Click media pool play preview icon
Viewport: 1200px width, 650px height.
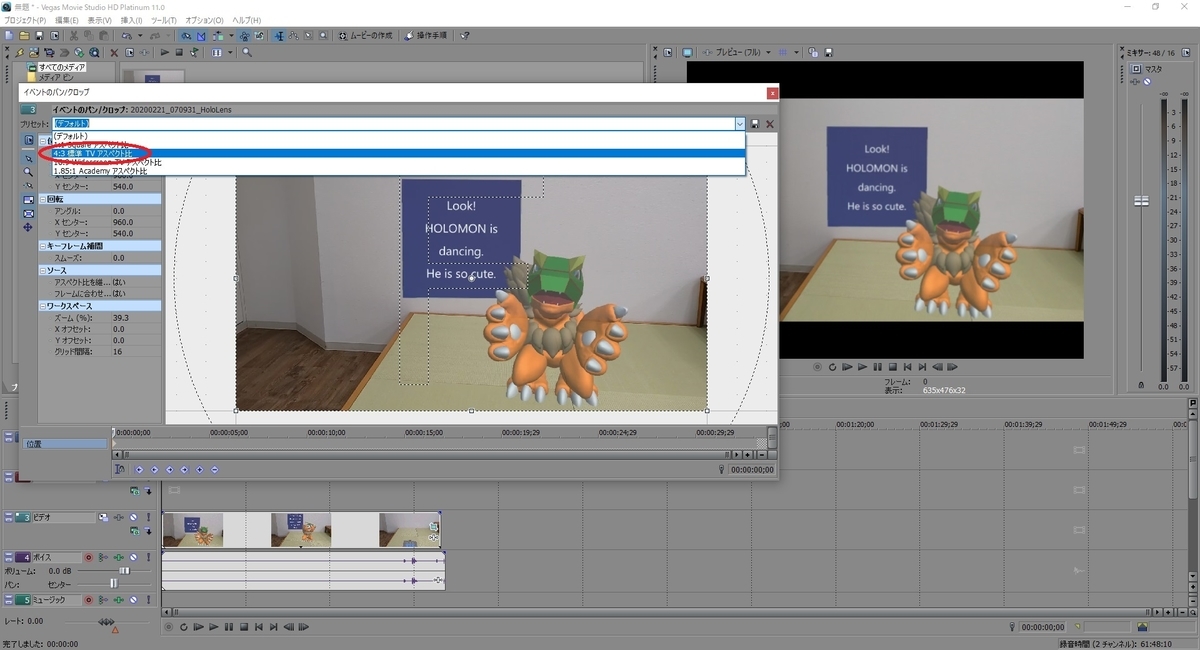point(165,52)
